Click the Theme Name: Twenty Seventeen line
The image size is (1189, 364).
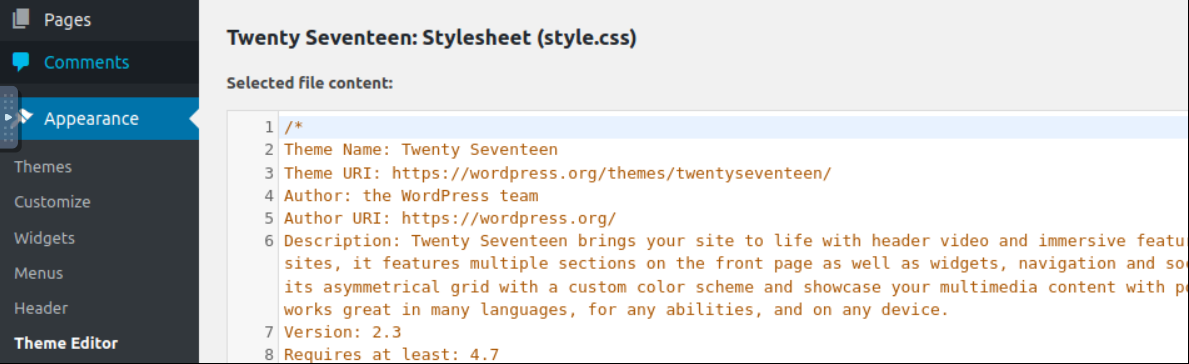(x=421, y=149)
